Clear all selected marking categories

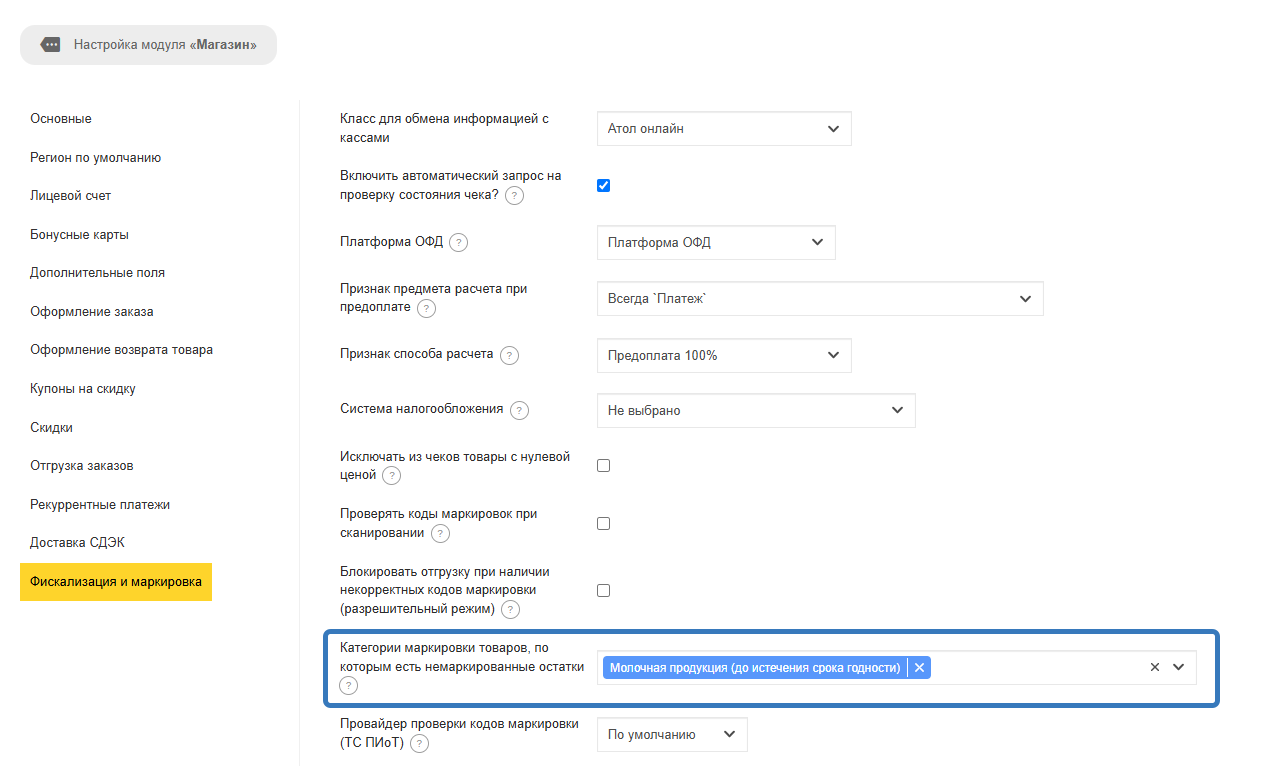pos(1155,667)
